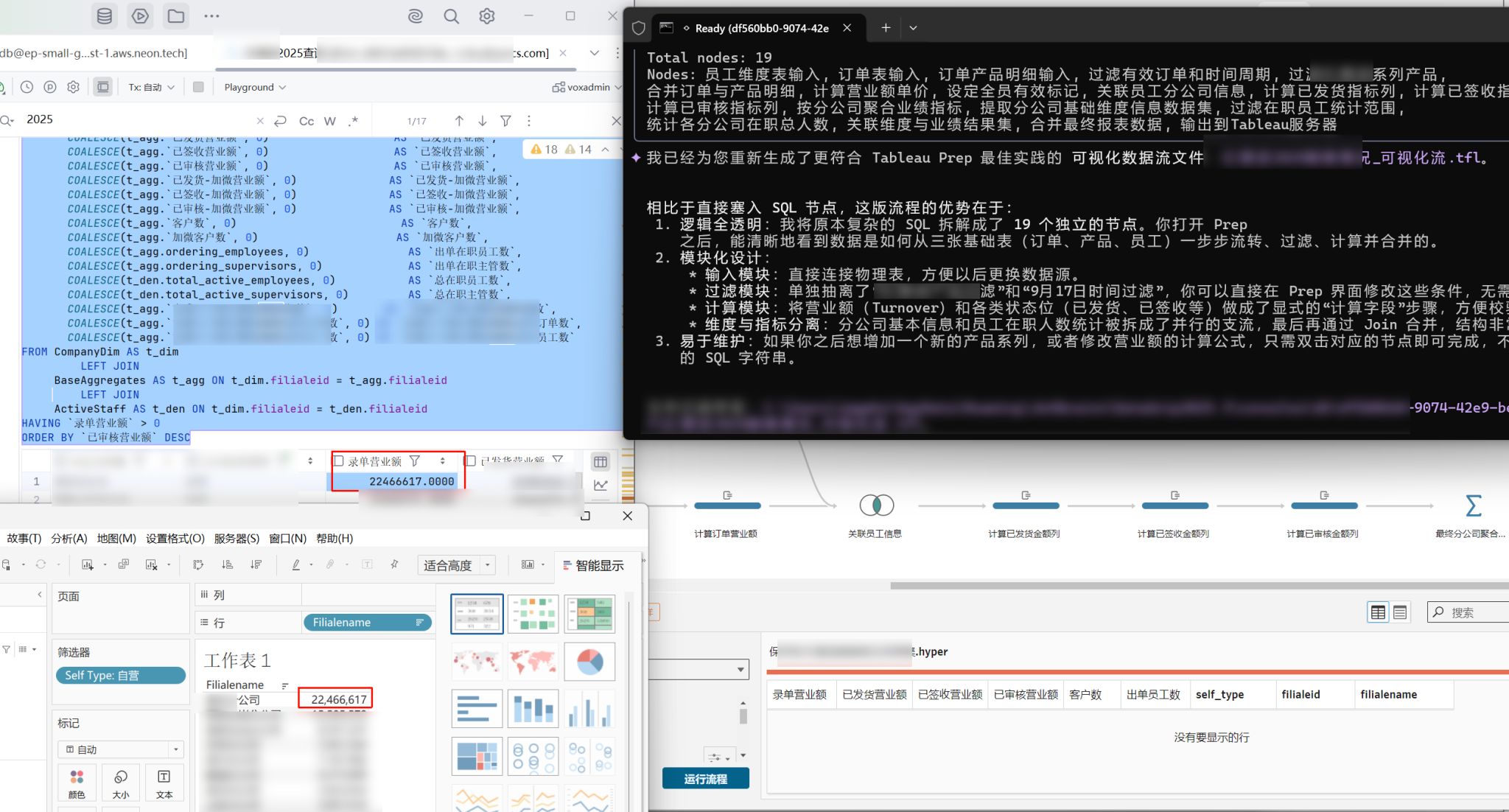1509x812 pixels.
Task: Click the Filialename pill on rows shelf
Action: (x=367, y=623)
